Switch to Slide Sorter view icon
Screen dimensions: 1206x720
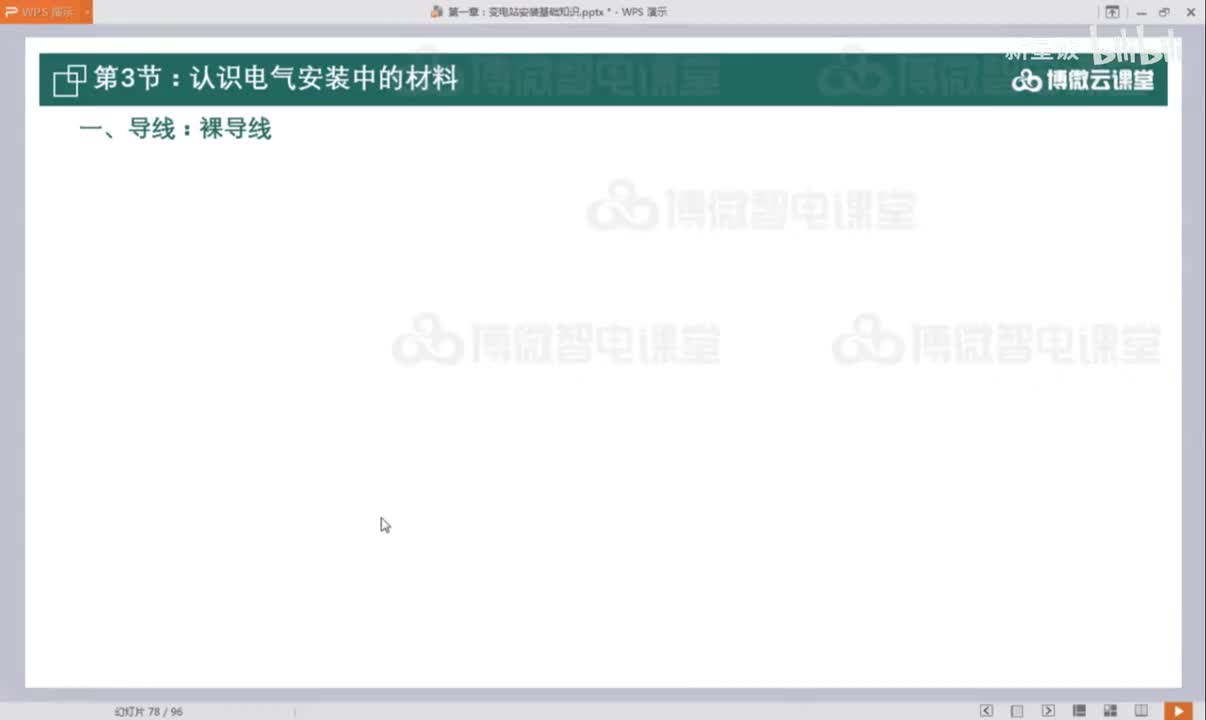click(1110, 711)
